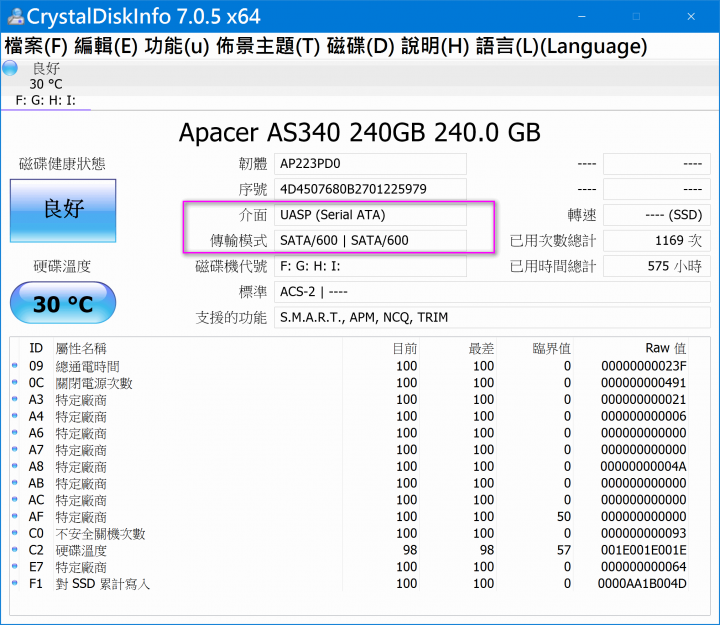Click raw value 000000000064
720x625 pixels.
(x=644, y=567)
